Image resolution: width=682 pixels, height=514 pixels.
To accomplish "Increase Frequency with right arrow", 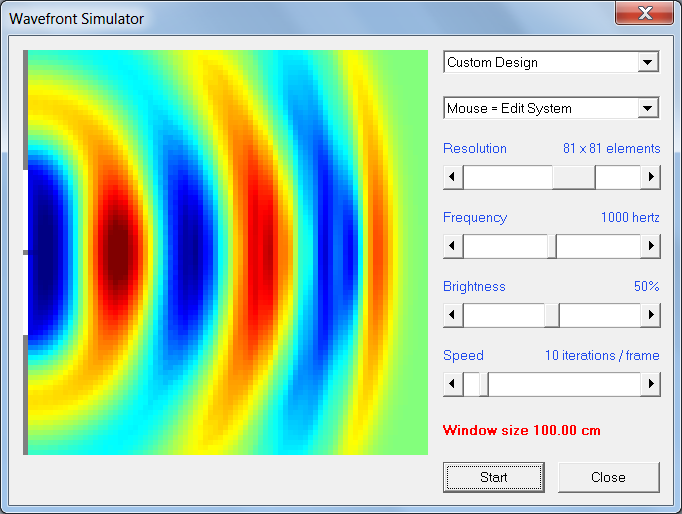I will coord(650,246).
